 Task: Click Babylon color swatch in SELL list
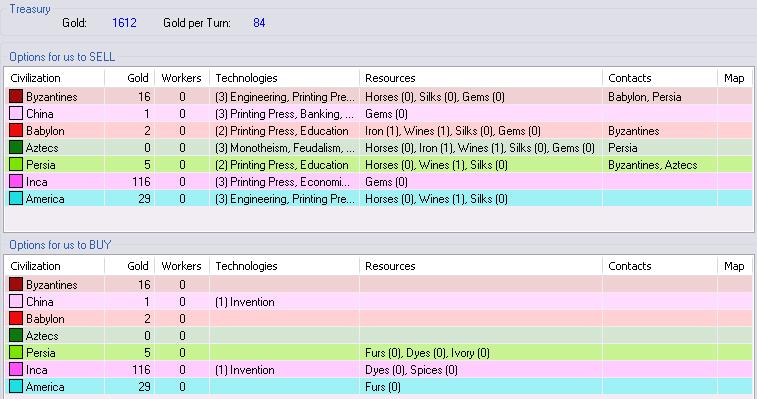[x=16, y=130]
